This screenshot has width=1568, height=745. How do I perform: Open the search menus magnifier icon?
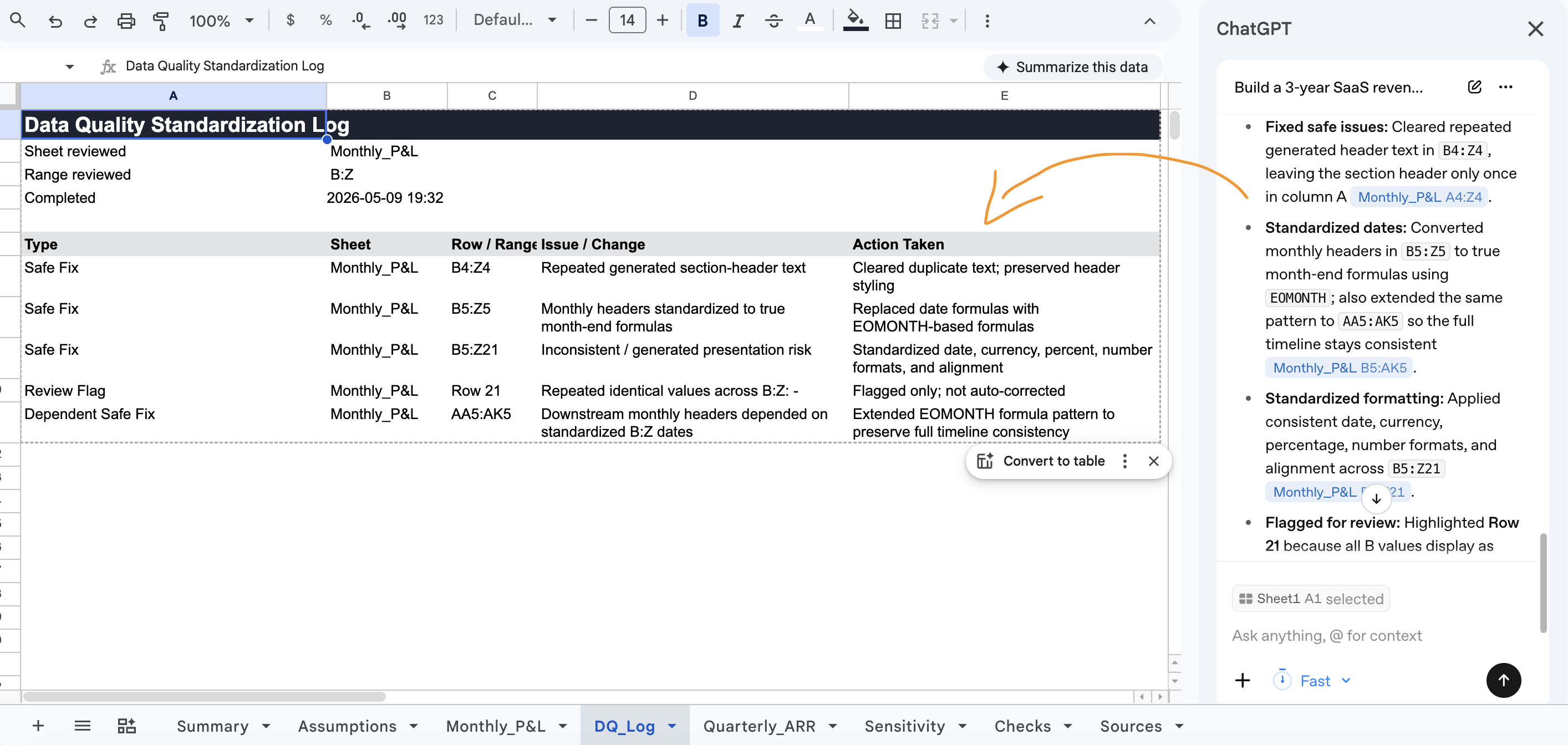[x=18, y=21]
